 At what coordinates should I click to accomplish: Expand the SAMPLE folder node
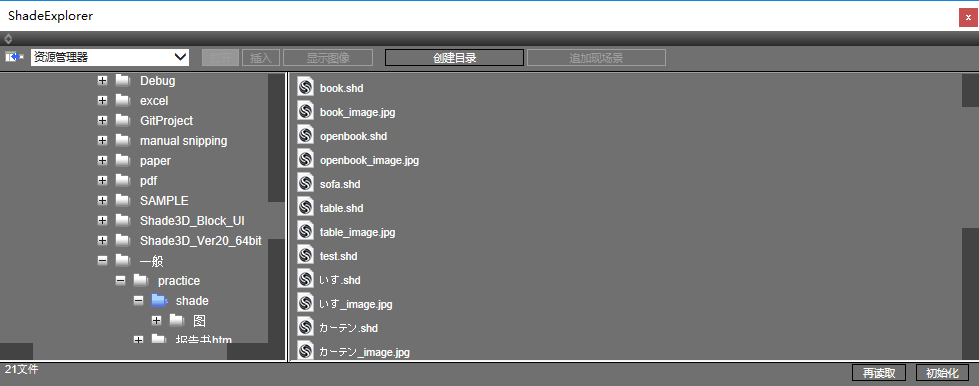coord(102,200)
